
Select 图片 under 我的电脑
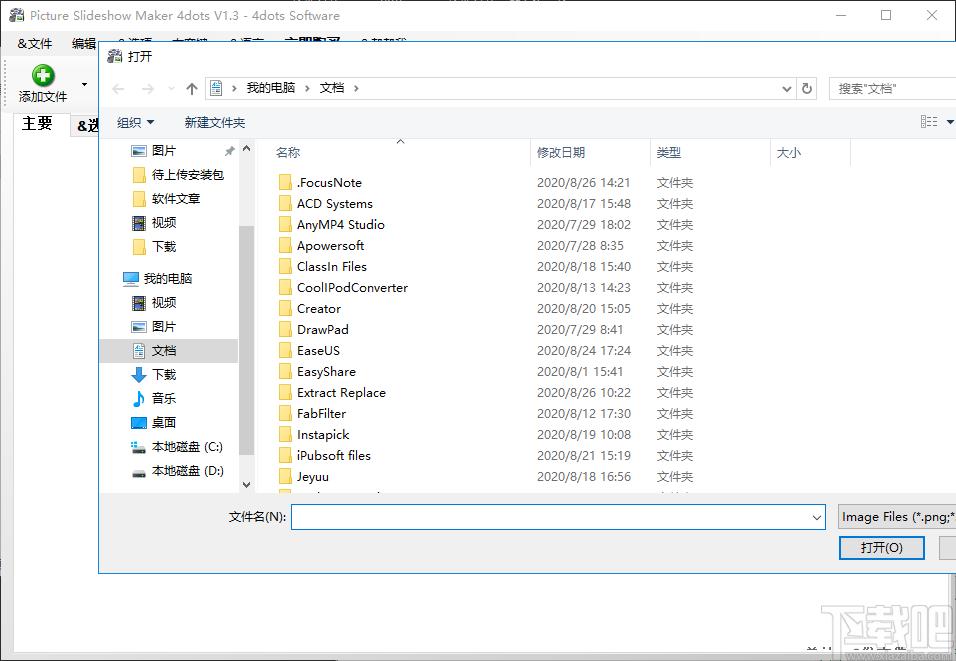point(163,327)
